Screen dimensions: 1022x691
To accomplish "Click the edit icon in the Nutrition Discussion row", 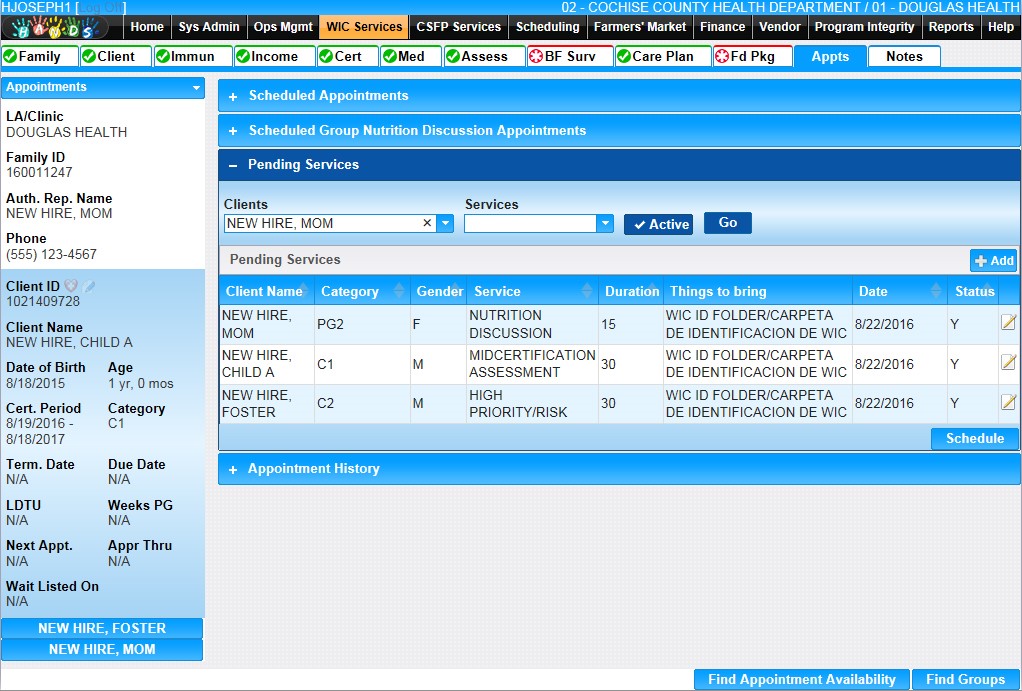I will (1008, 322).
